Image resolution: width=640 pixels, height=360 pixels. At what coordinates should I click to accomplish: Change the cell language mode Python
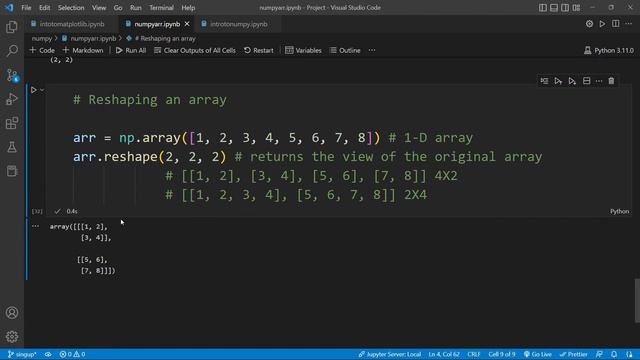click(x=619, y=211)
